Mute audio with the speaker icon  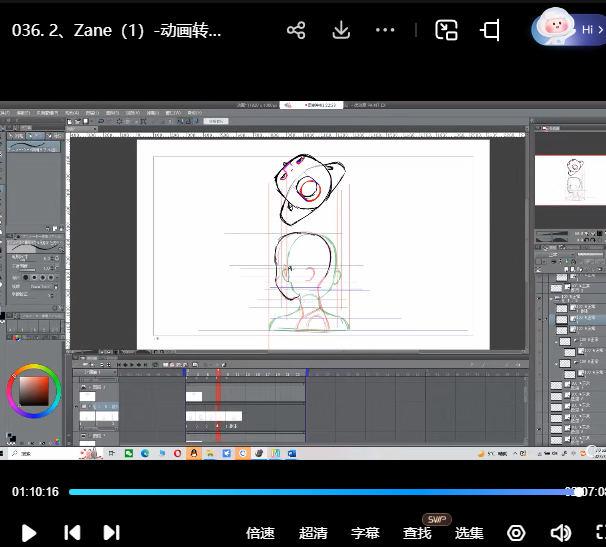coord(560,533)
